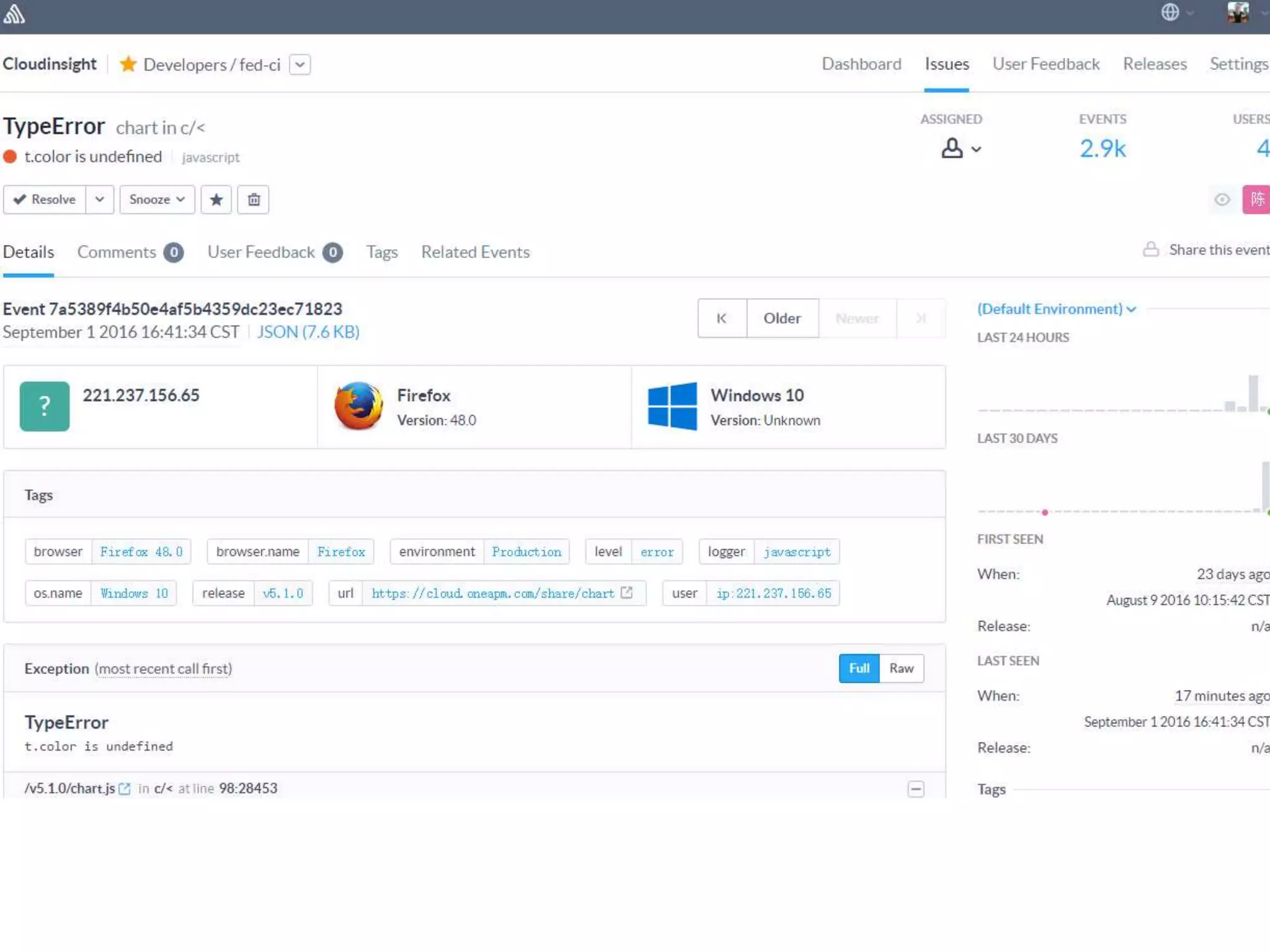1270x952 pixels.
Task: Switch exception view to Full
Action: click(x=859, y=668)
